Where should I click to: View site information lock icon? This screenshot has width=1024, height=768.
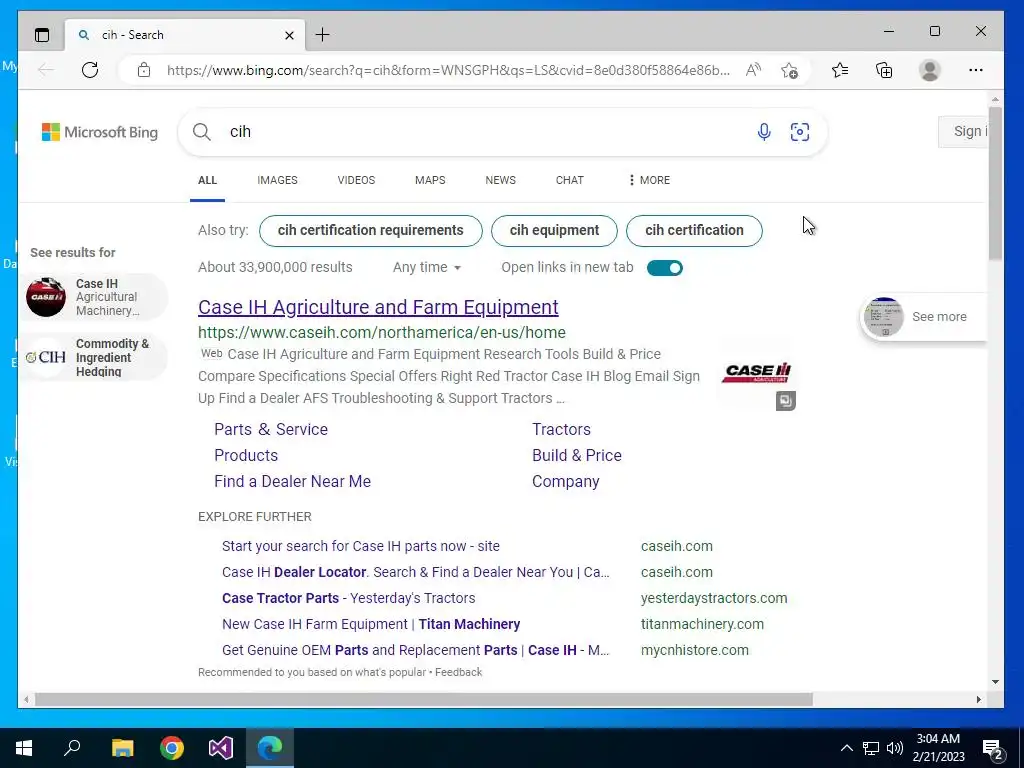point(144,70)
